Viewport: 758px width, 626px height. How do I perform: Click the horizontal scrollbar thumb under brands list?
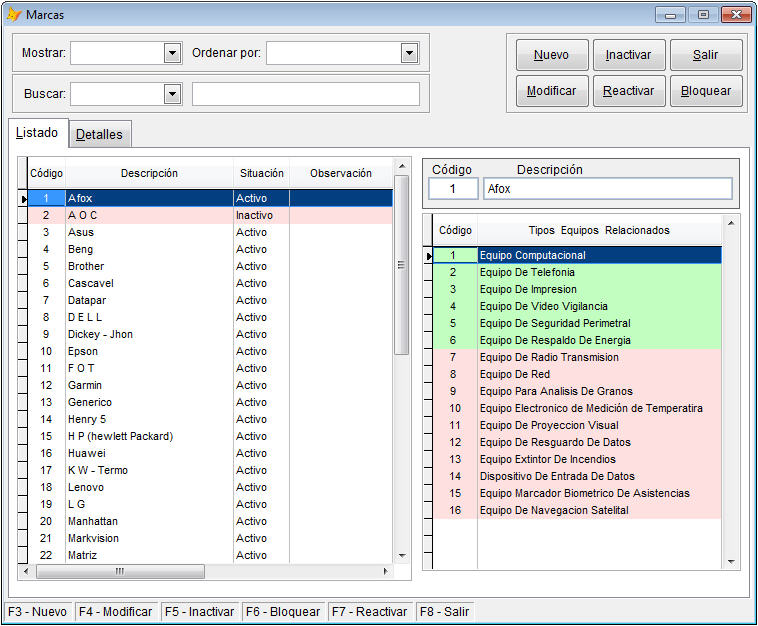[x=120, y=571]
